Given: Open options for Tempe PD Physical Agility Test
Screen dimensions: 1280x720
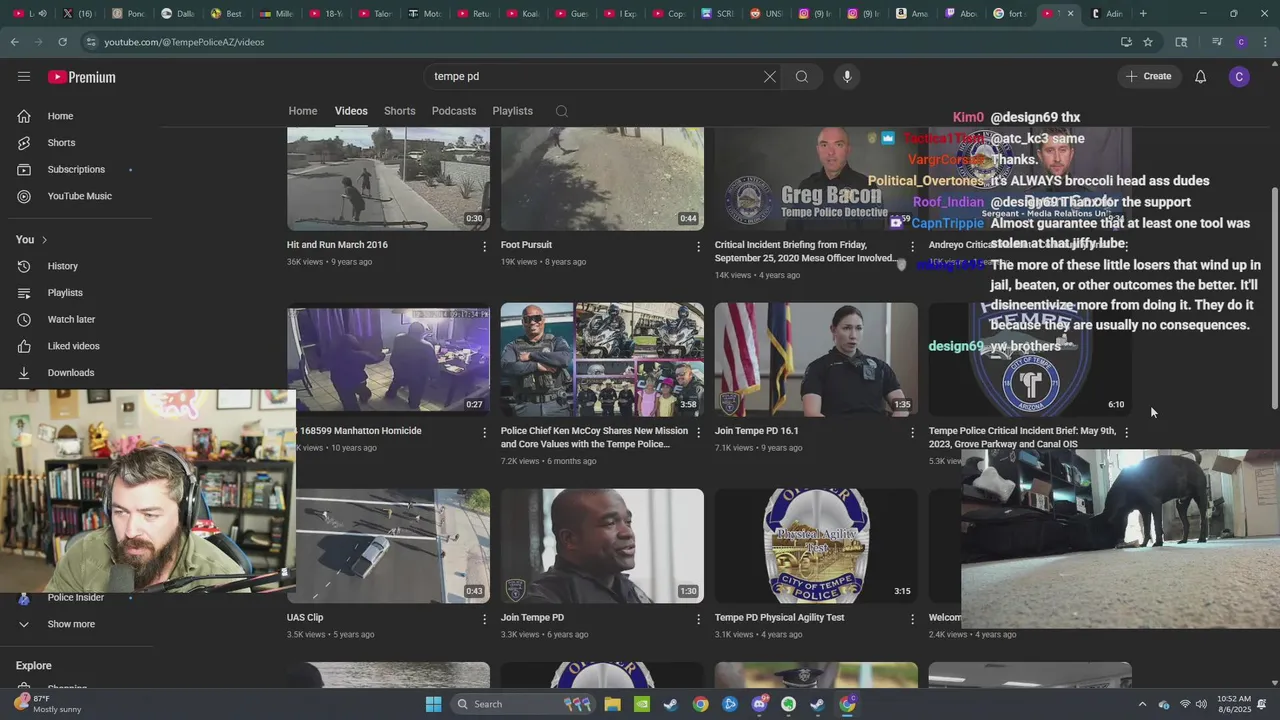Looking at the screenshot, I should (912, 619).
